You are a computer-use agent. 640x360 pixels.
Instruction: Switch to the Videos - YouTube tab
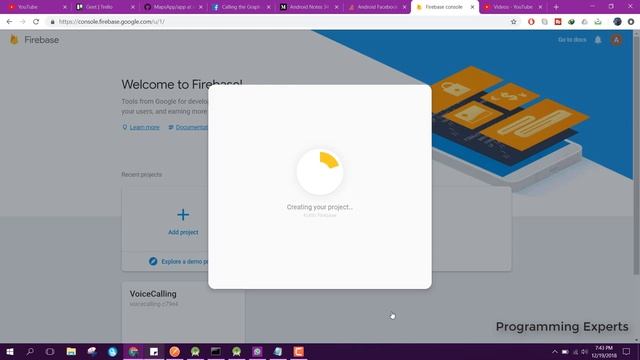click(512, 7)
